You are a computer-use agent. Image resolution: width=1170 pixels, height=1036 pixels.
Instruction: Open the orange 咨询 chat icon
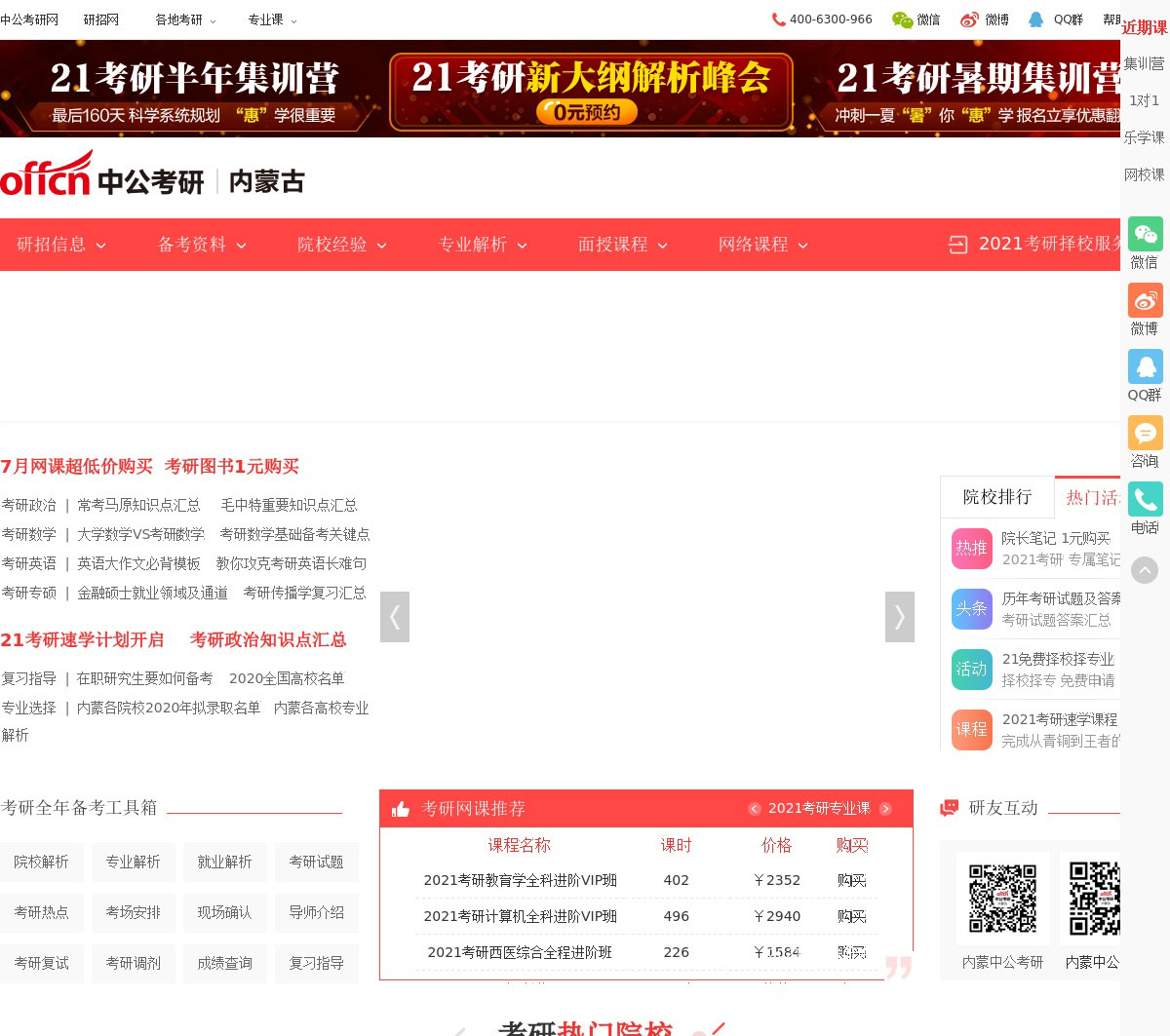[x=1145, y=433]
